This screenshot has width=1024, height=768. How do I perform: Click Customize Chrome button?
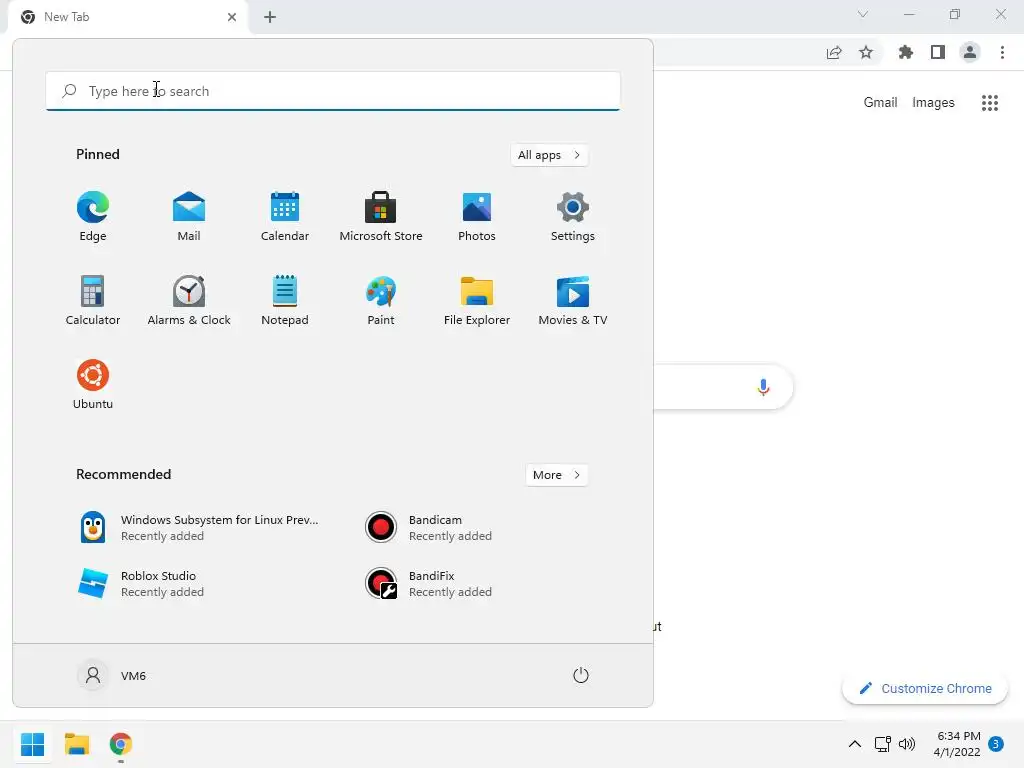(925, 688)
